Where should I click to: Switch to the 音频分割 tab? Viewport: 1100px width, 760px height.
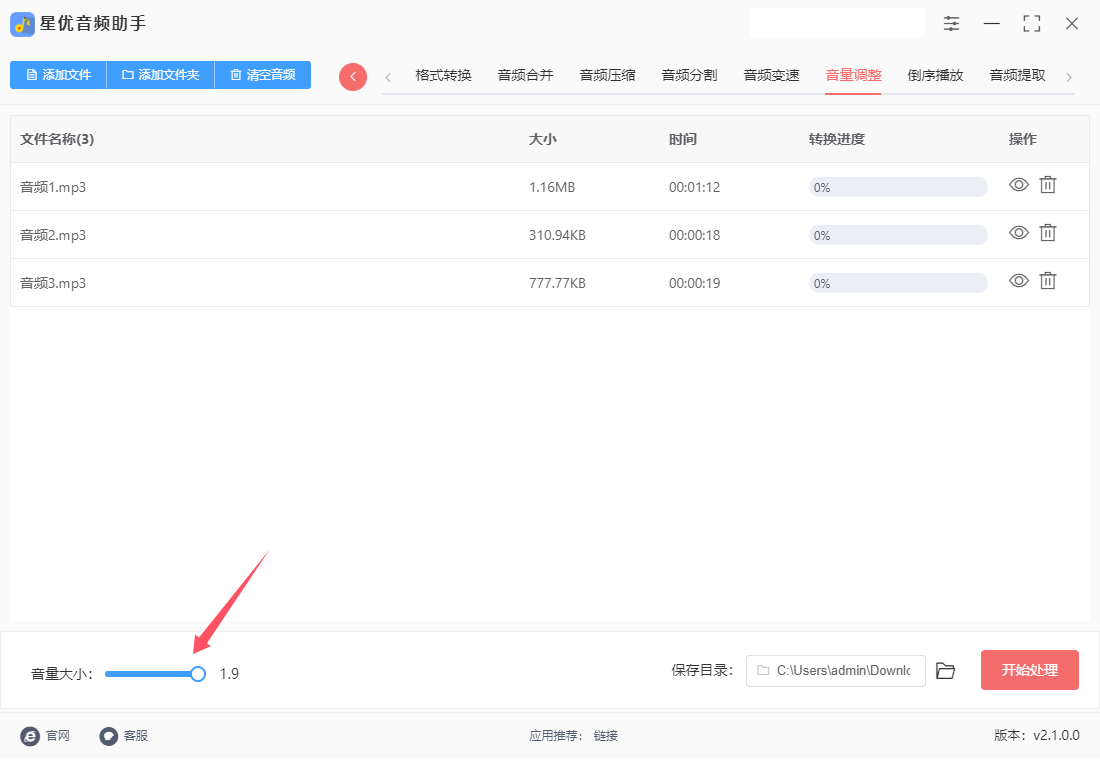pos(690,75)
